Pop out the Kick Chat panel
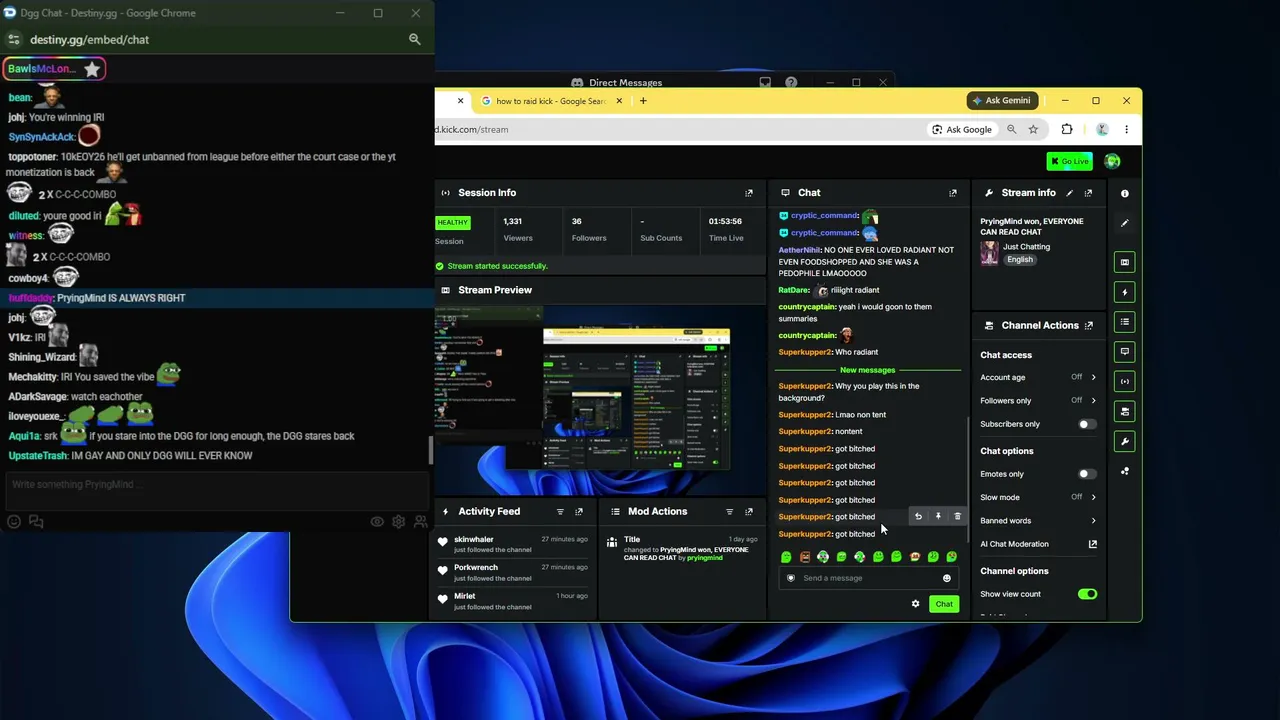 [x=953, y=193]
